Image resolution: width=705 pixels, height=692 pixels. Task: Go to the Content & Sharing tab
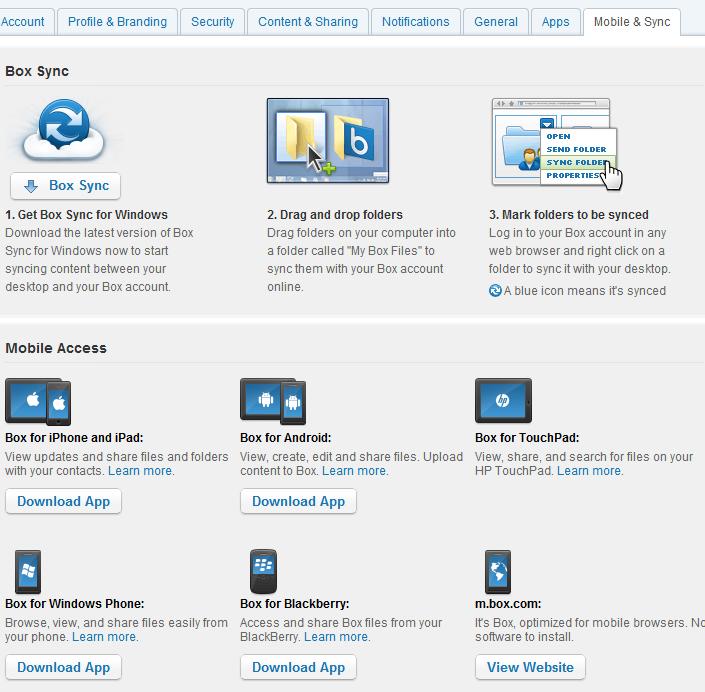[308, 22]
